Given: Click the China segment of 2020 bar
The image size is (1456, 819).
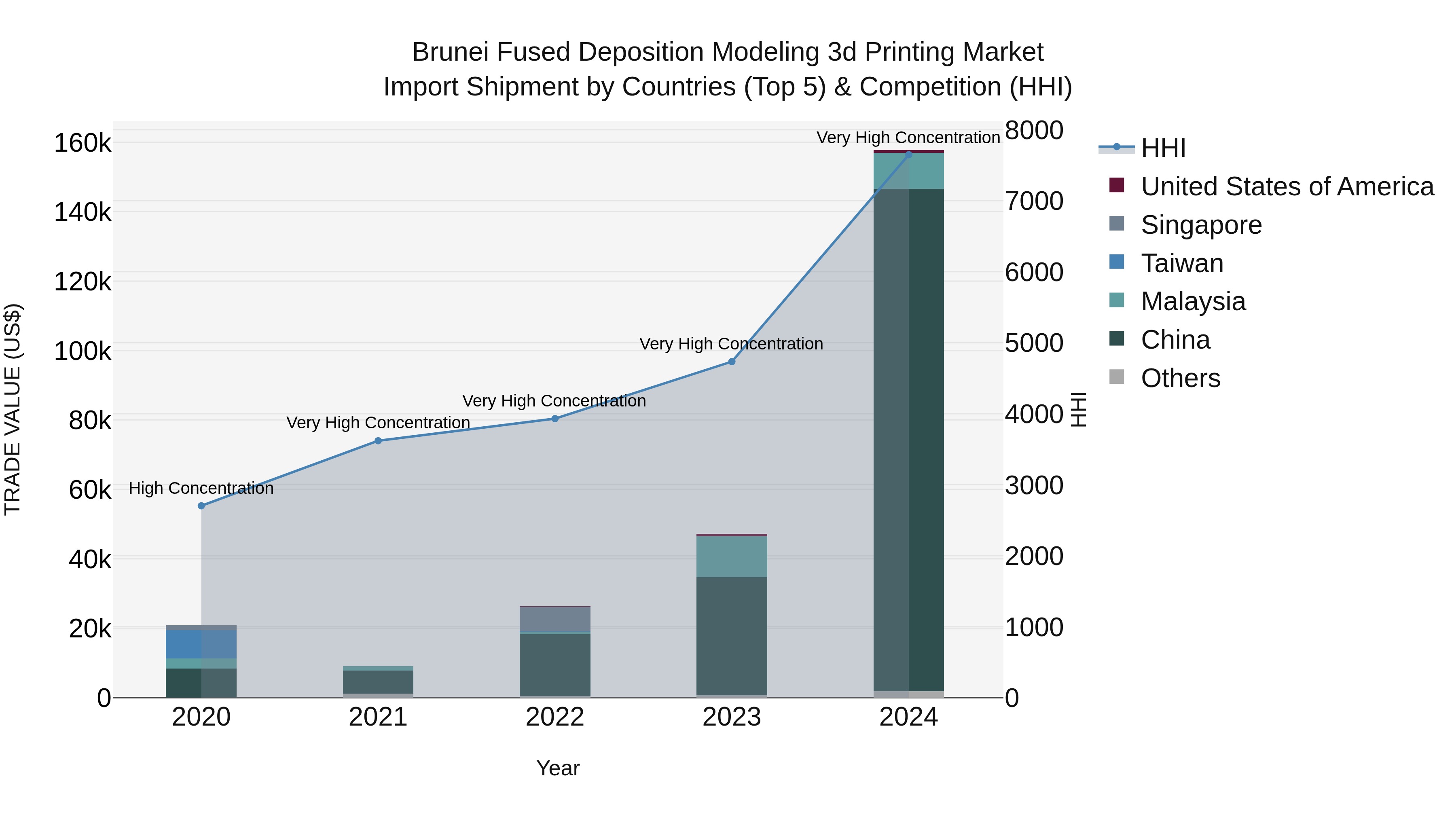Looking at the screenshot, I should pyautogui.click(x=201, y=683).
